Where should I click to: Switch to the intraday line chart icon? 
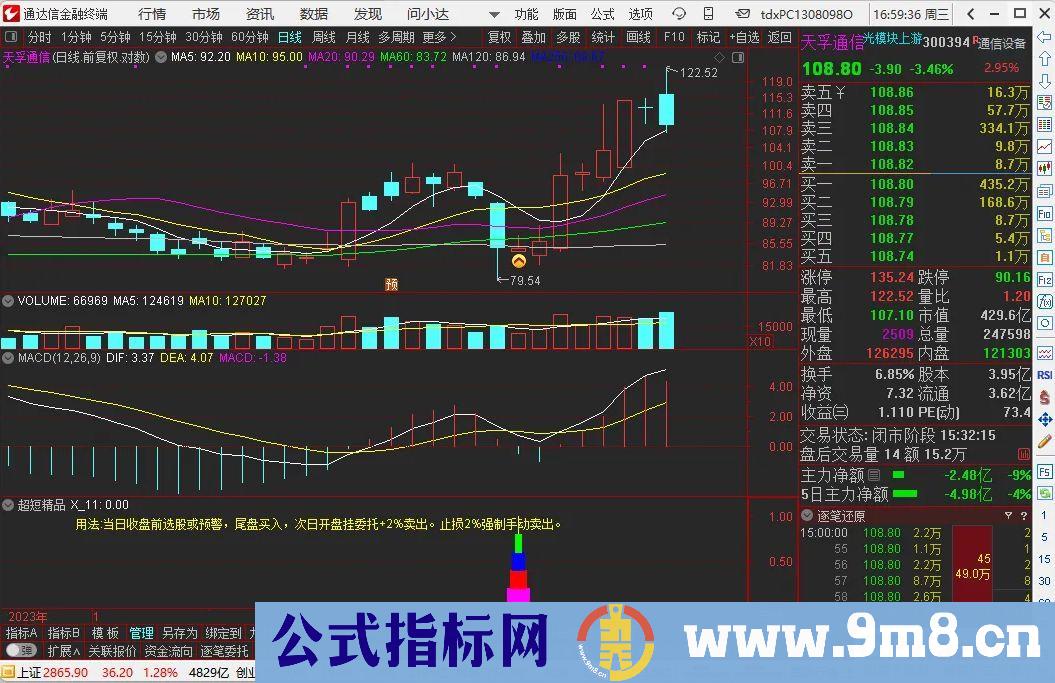coord(1045,147)
